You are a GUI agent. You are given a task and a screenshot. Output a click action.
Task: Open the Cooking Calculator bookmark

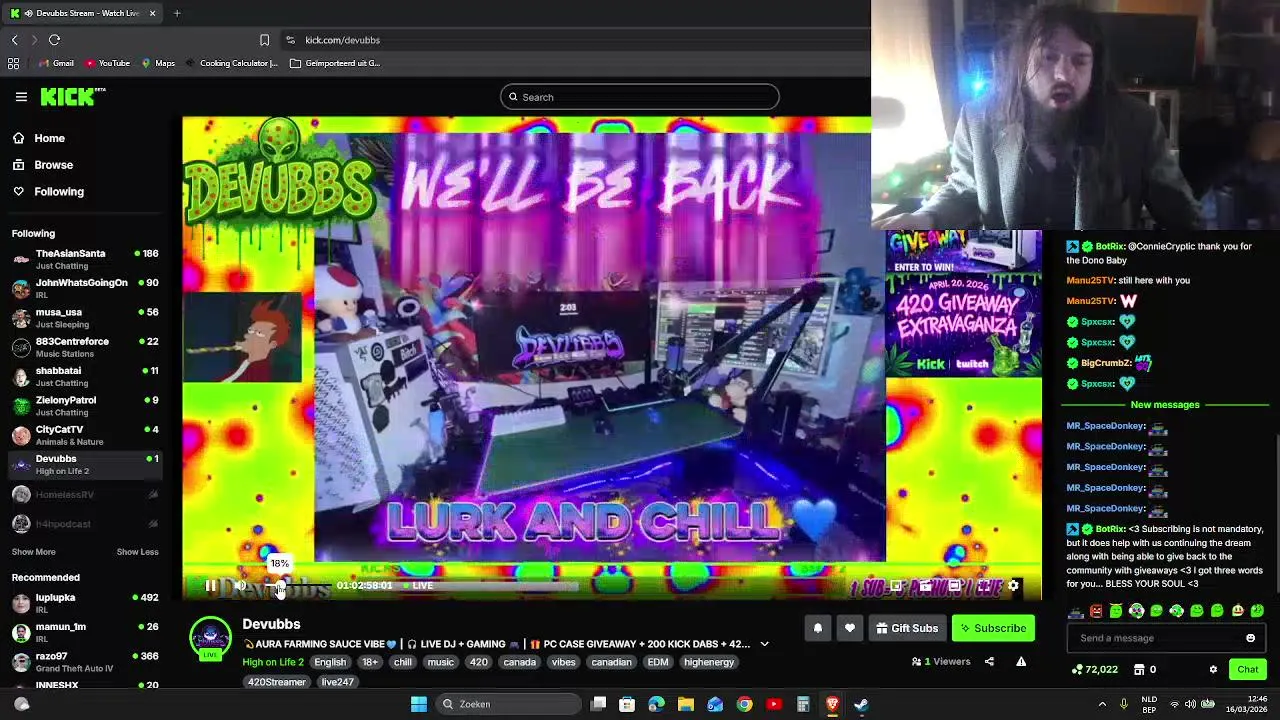click(x=231, y=63)
